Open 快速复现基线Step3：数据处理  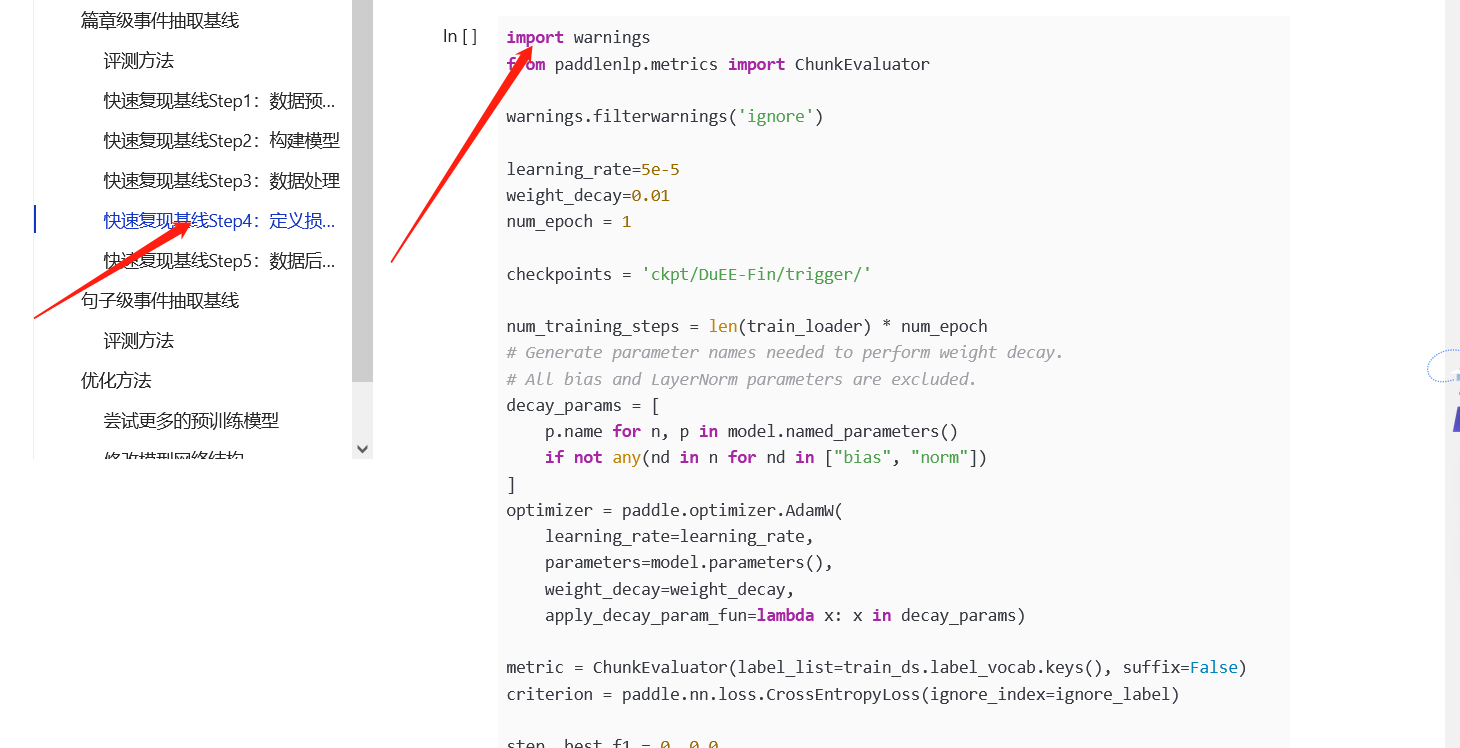click(x=221, y=180)
